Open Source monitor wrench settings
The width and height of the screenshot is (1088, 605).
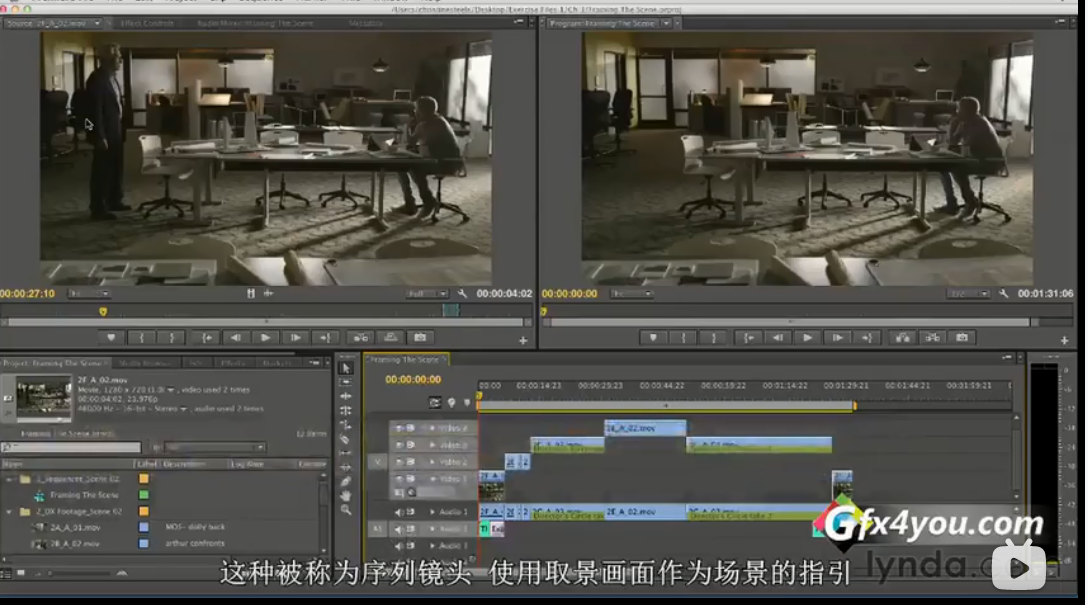[x=462, y=294]
